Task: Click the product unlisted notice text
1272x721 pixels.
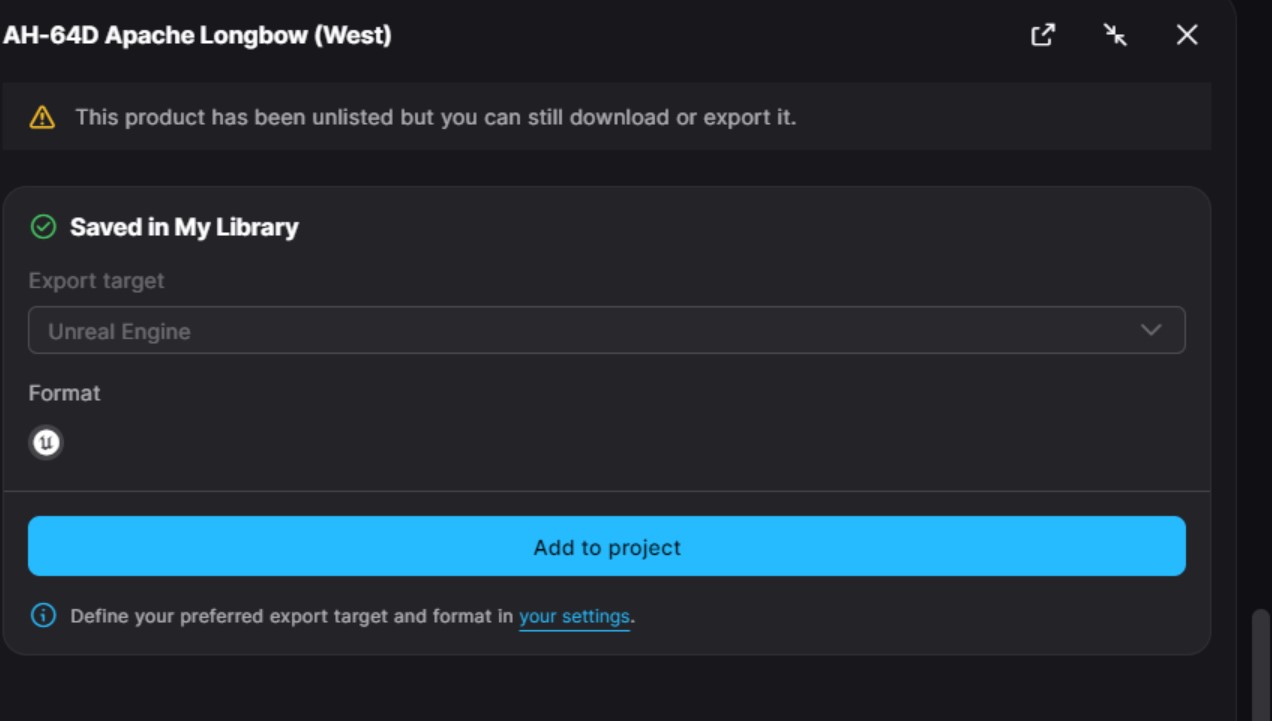Action: [436, 118]
